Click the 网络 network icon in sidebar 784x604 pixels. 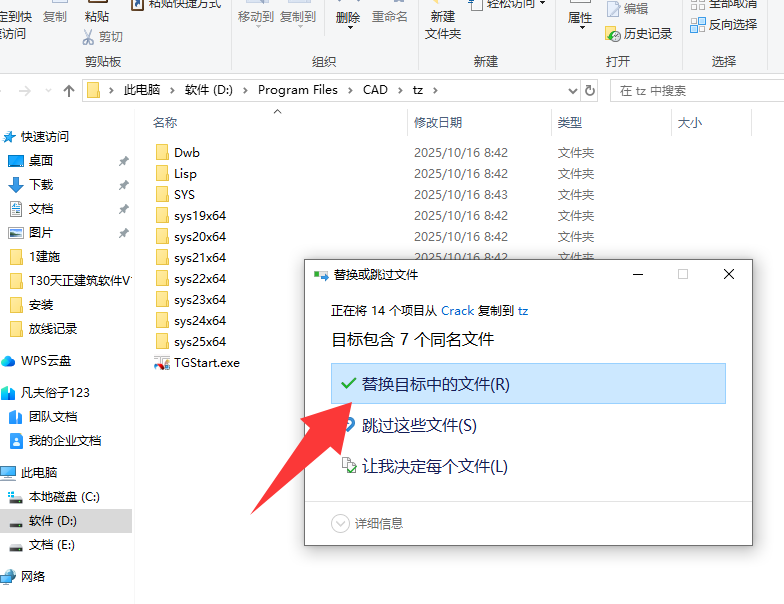point(9,577)
